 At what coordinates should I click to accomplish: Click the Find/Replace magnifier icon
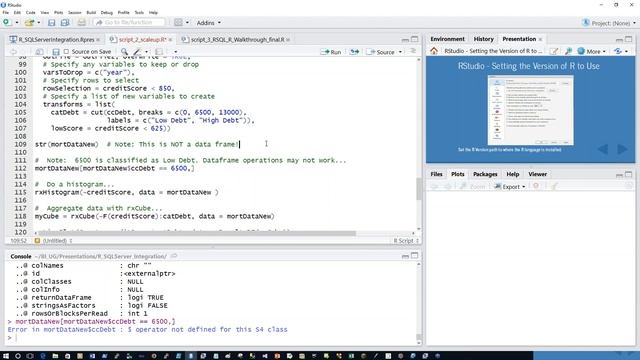tap(124, 52)
